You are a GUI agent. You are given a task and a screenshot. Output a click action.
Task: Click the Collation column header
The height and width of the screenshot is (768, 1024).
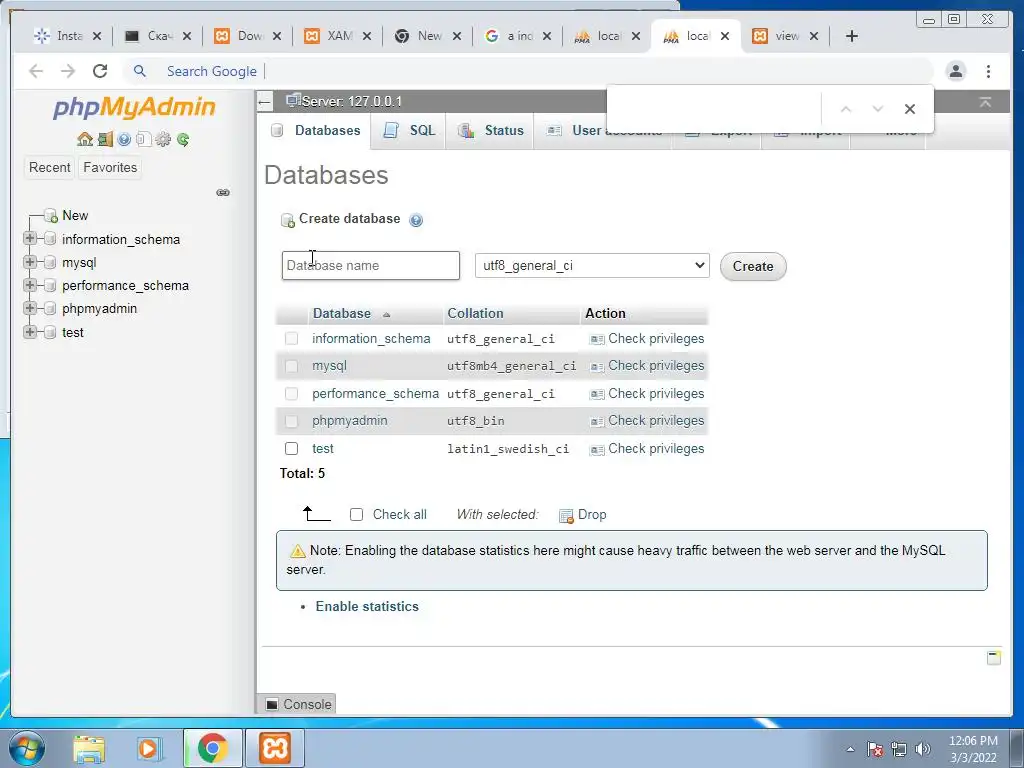pyautogui.click(x=475, y=313)
